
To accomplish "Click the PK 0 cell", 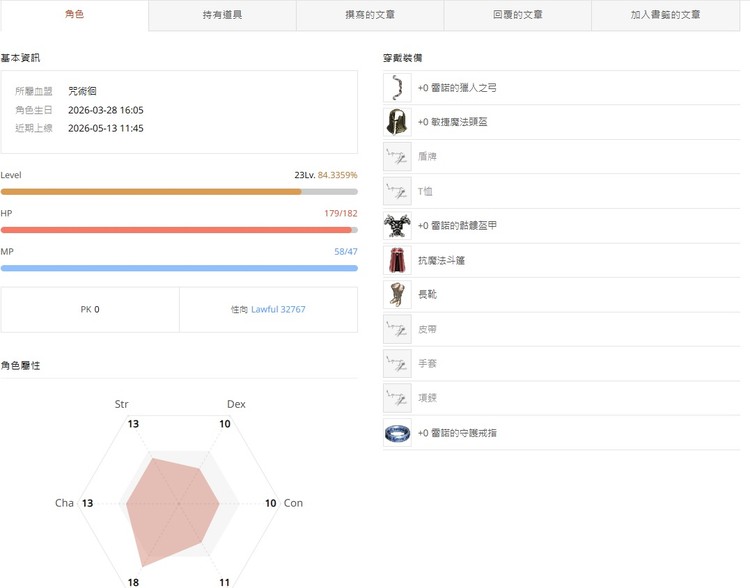I will pos(90,310).
